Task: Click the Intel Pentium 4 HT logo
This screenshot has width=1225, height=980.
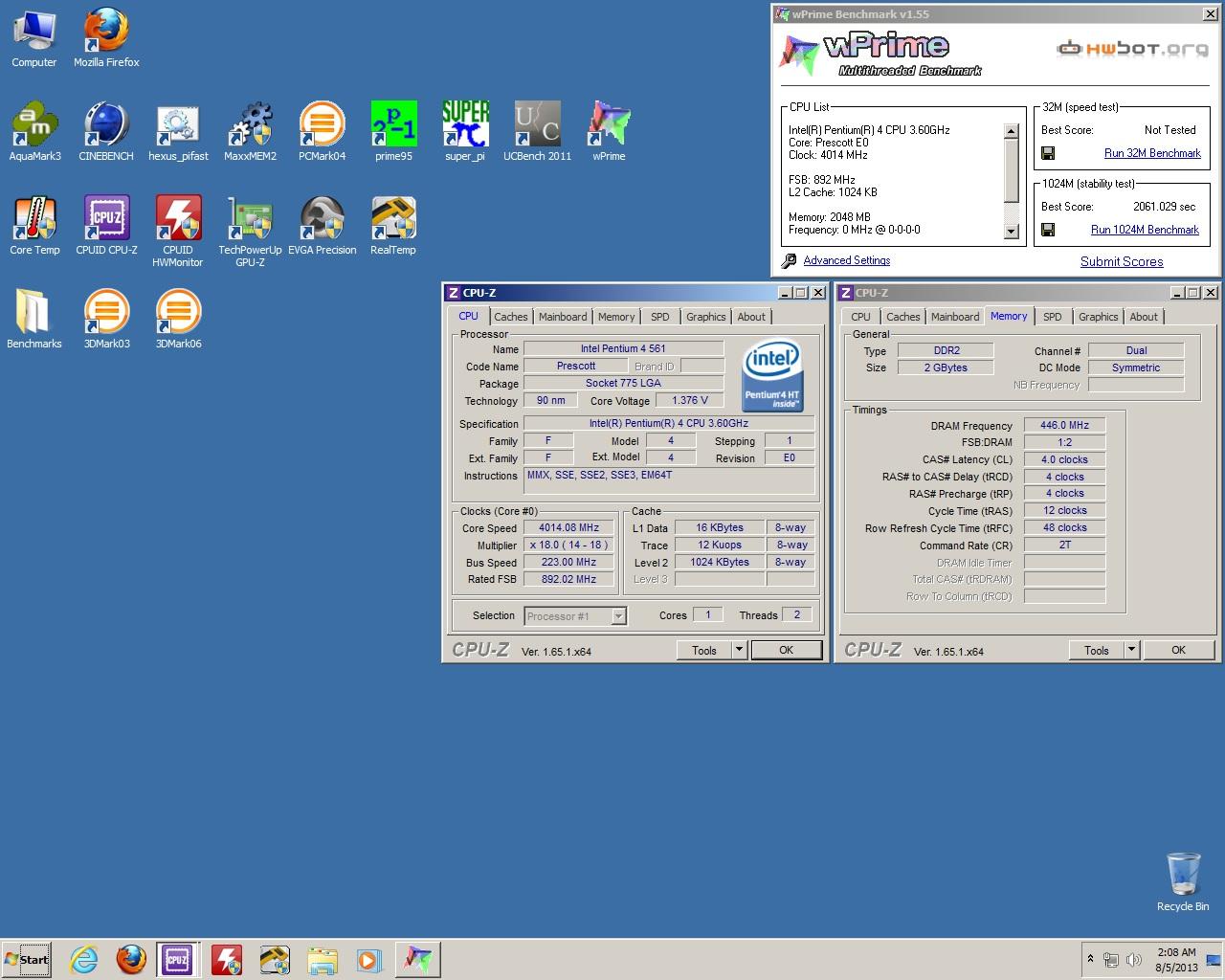Action: click(x=771, y=377)
